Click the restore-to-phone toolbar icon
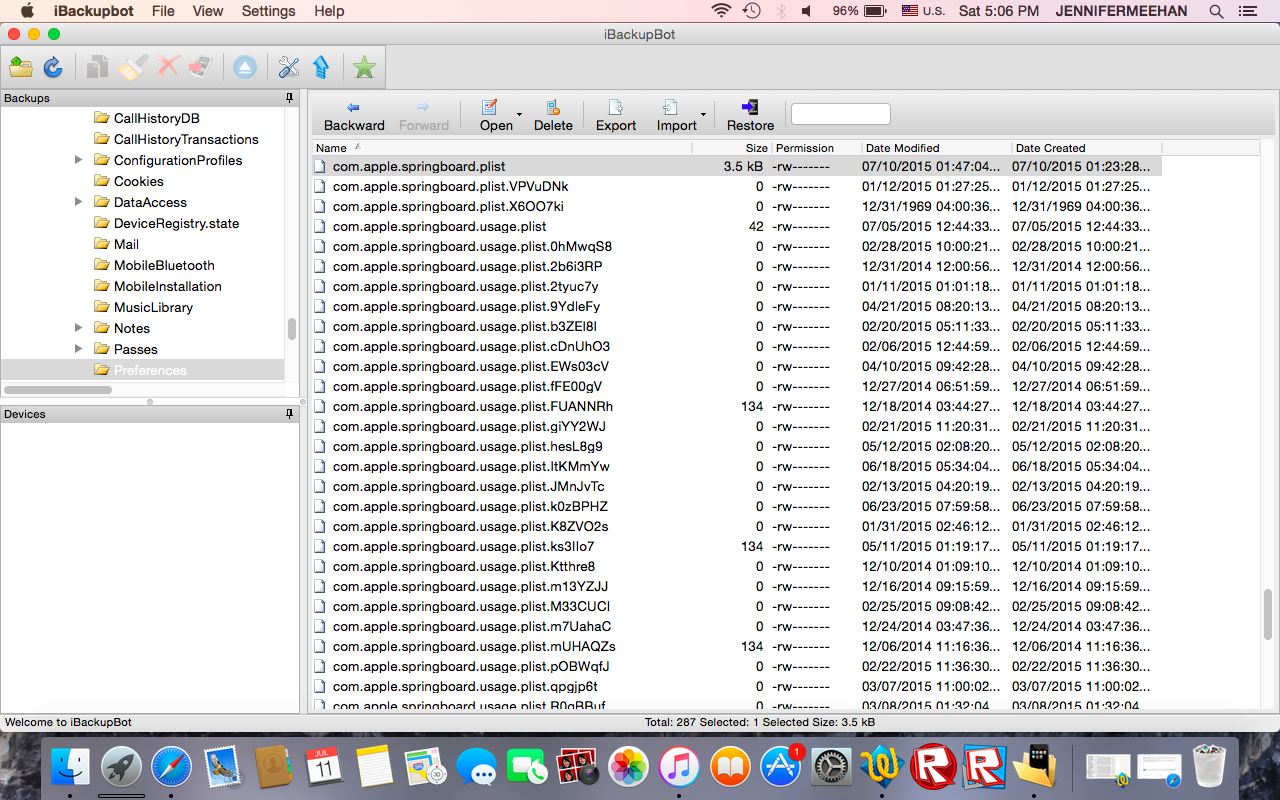This screenshot has height=800, width=1280. [200, 67]
